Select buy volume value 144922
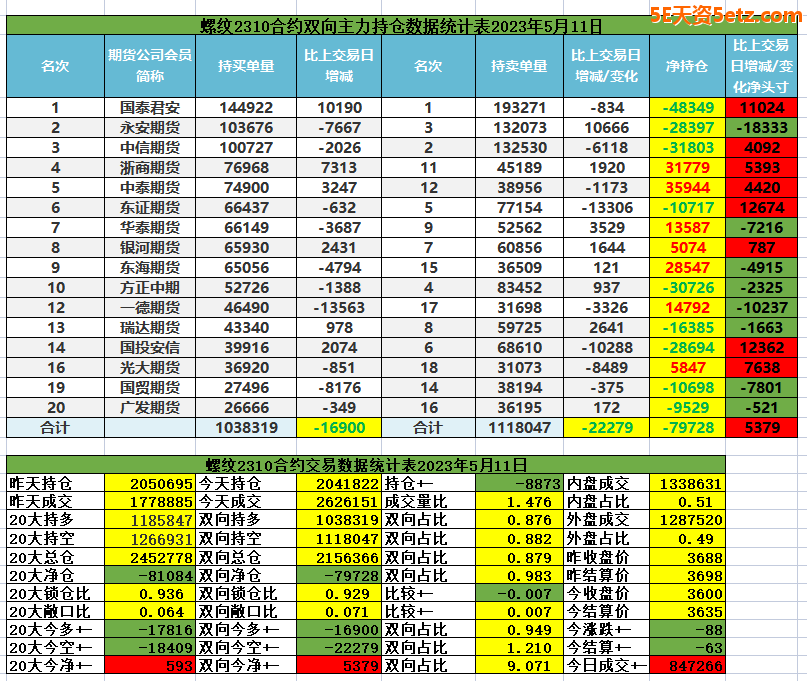The width and height of the screenshot is (807, 681). click(246, 108)
